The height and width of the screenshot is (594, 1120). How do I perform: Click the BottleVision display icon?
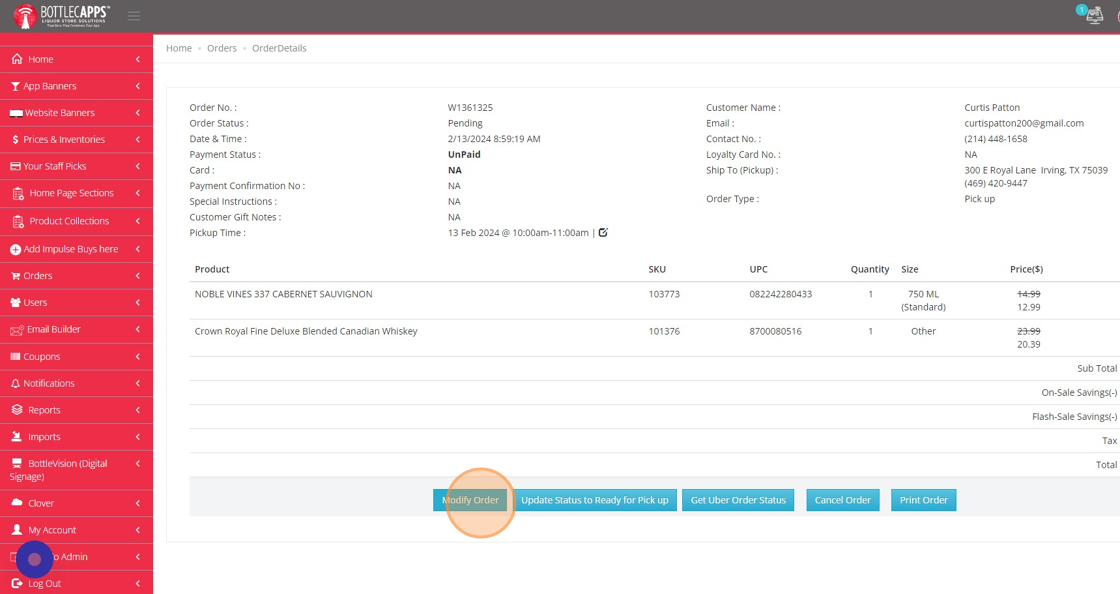pyautogui.click(x=17, y=463)
